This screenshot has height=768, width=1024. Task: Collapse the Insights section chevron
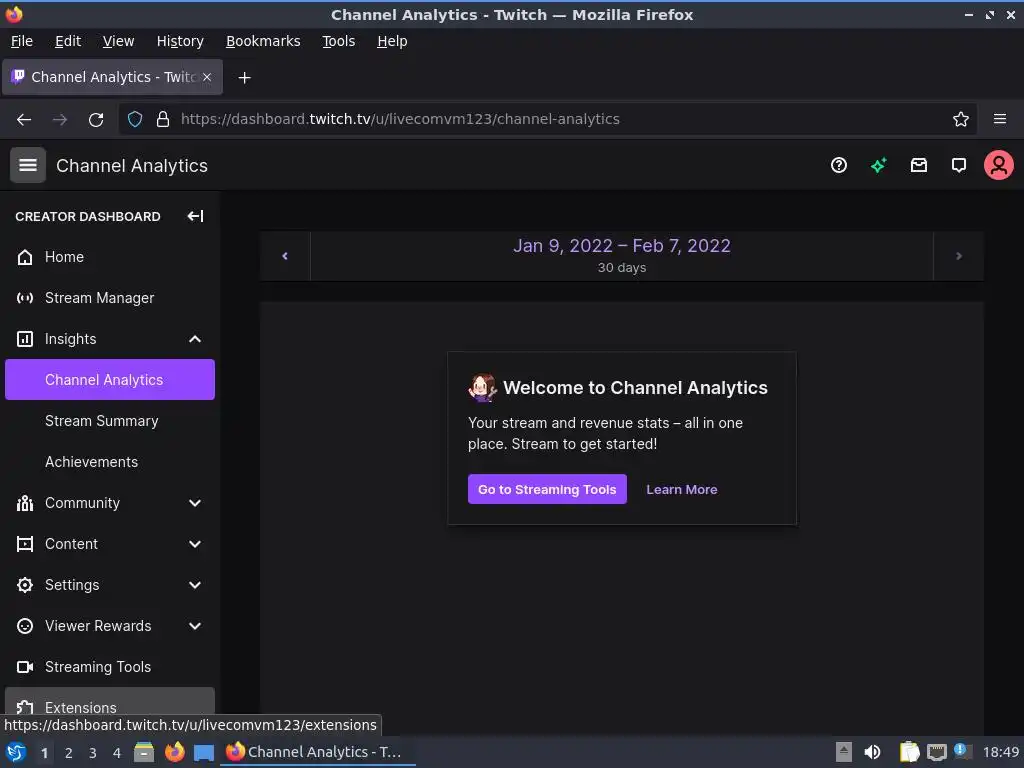click(x=195, y=339)
